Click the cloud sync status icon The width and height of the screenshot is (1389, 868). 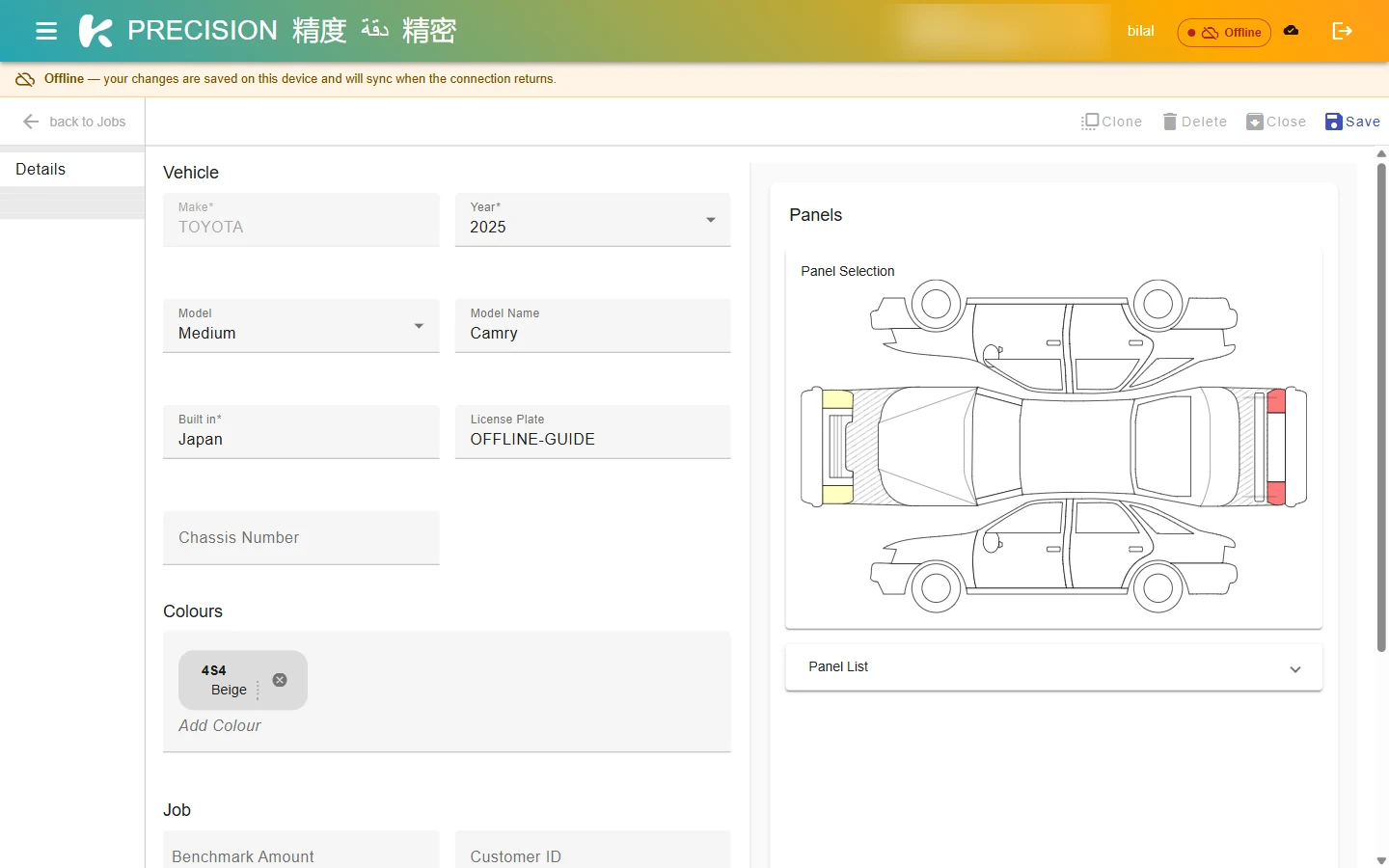pos(1291,31)
